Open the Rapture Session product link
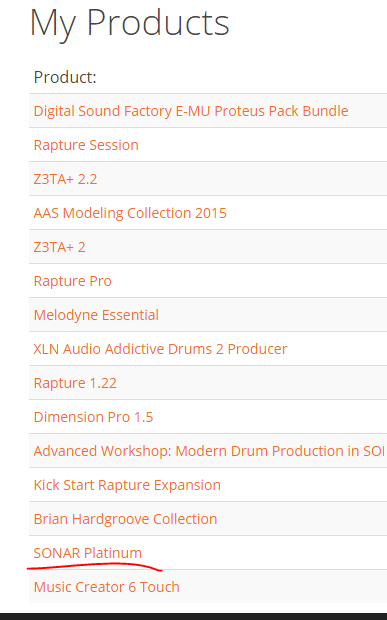The height and width of the screenshot is (620, 387). (86, 145)
